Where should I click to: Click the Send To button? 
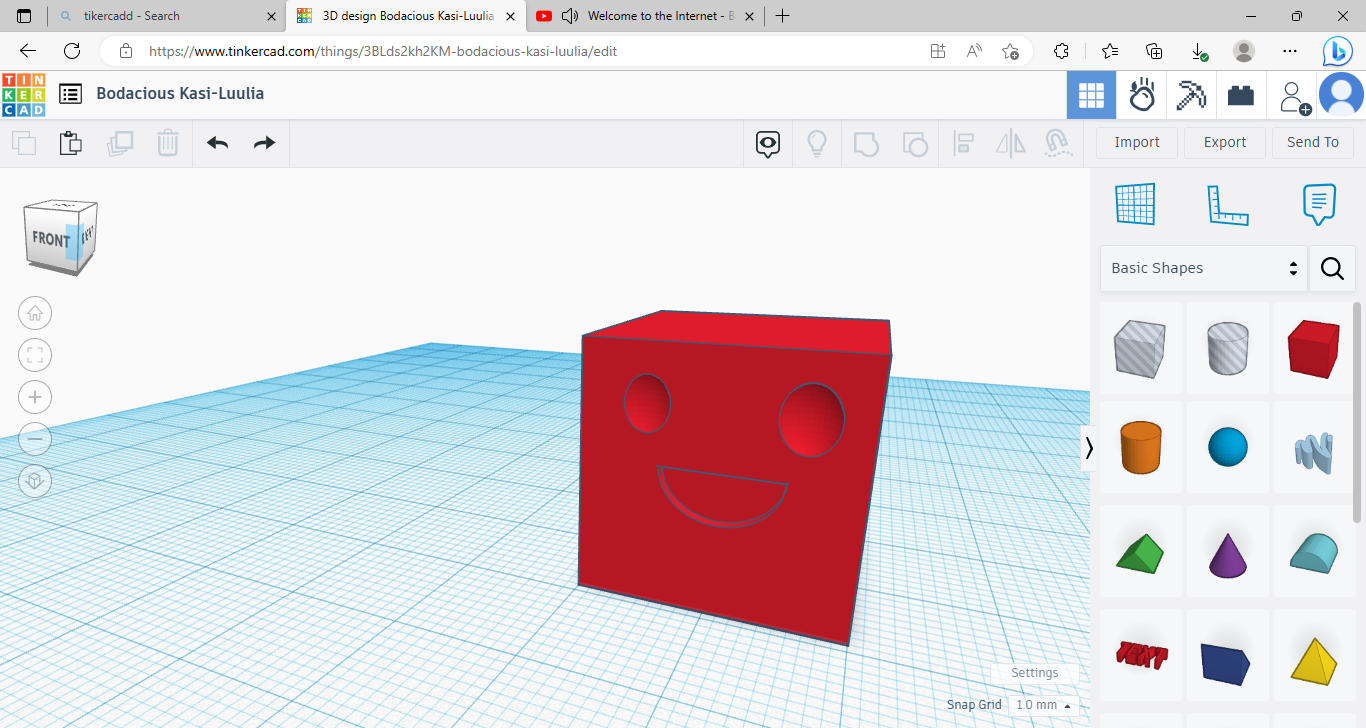[1313, 142]
